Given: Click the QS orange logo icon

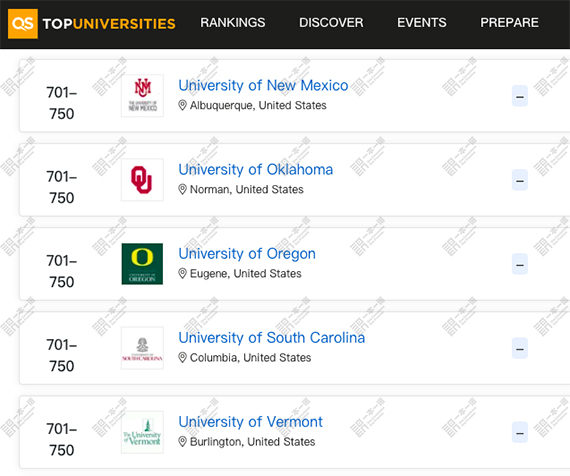Looking at the screenshot, I should 23,24.
